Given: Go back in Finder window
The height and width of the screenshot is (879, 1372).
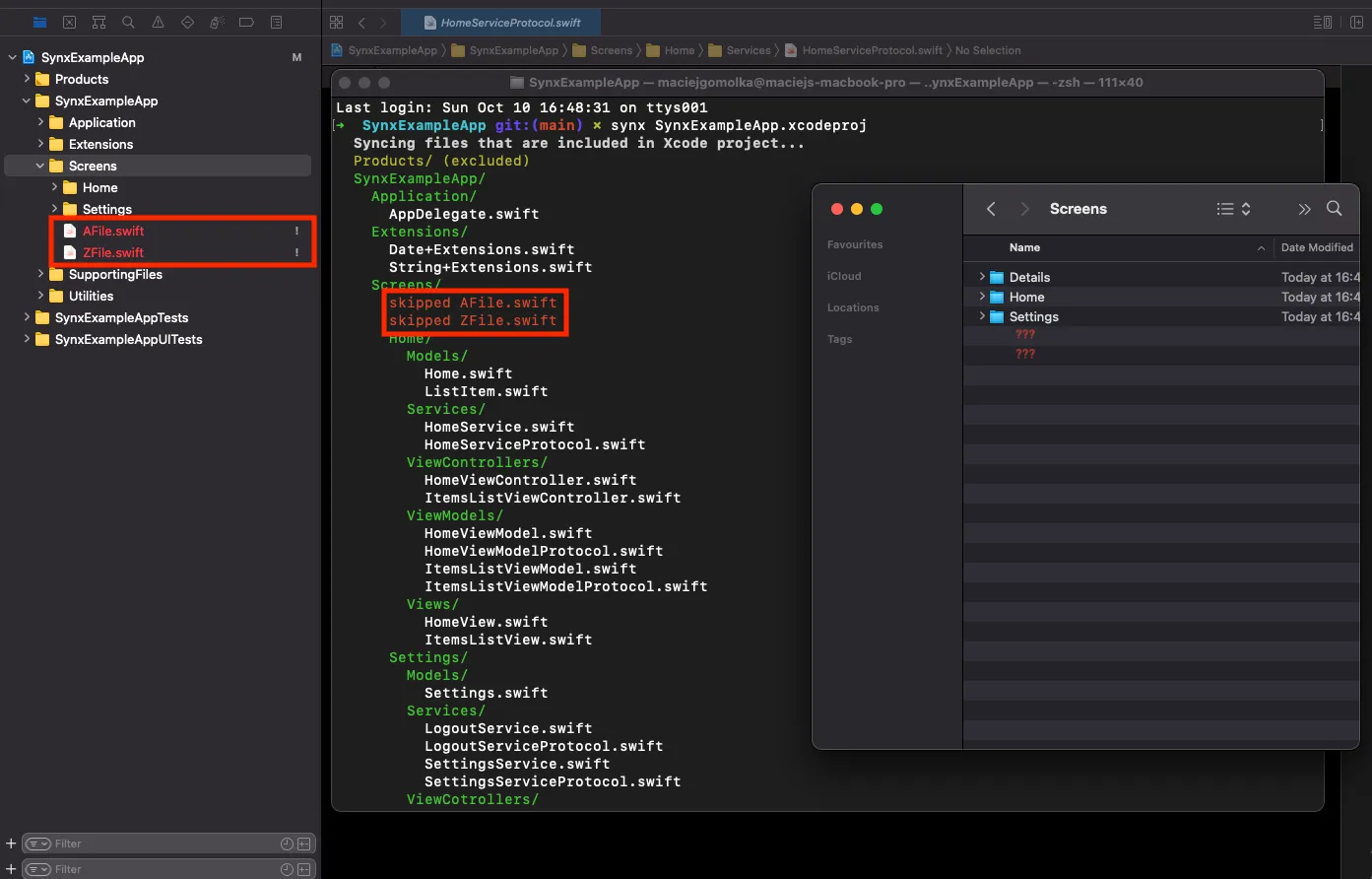Looking at the screenshot, I should tap(991, 209).
